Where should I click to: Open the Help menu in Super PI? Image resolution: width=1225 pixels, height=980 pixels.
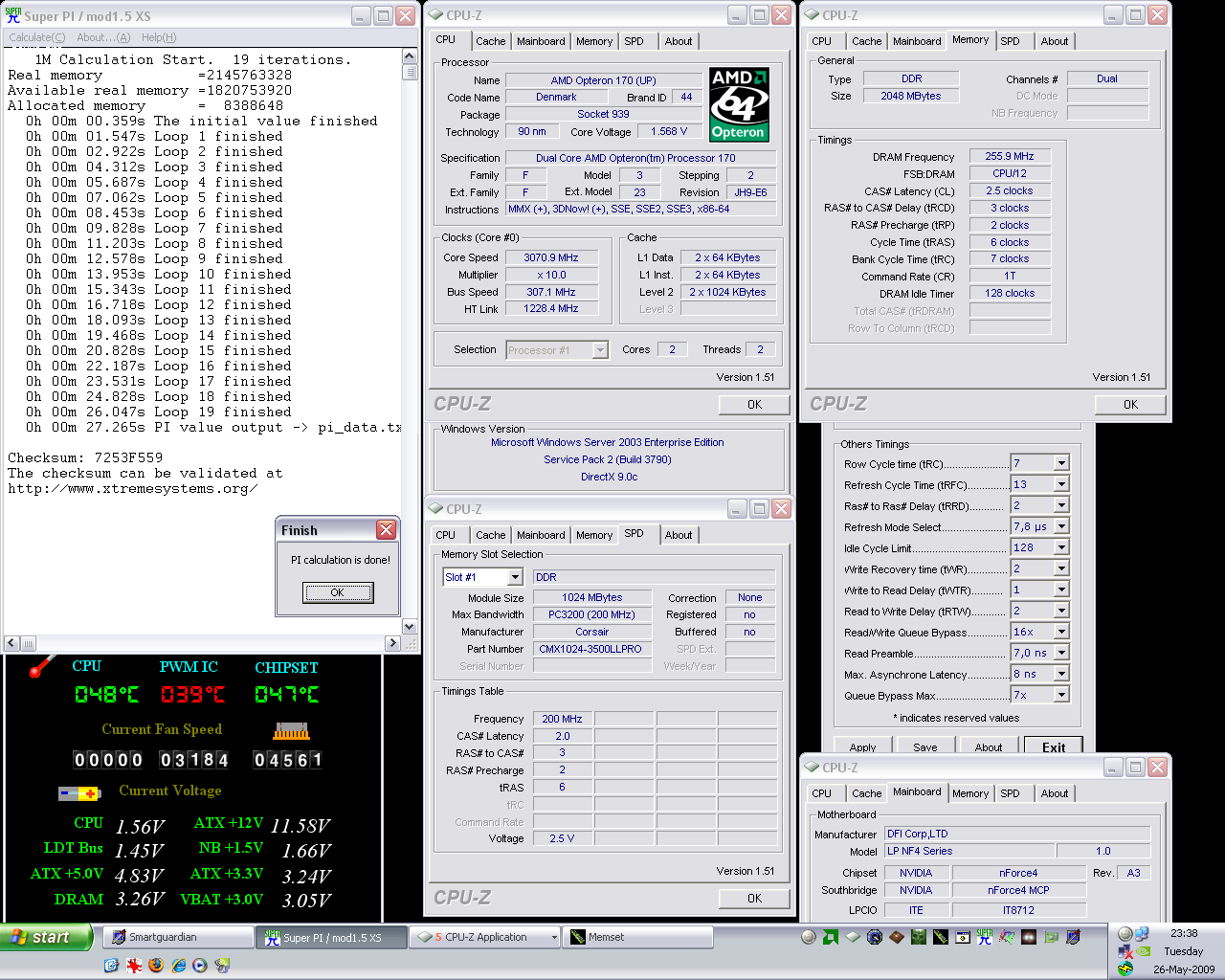(159, 37)
